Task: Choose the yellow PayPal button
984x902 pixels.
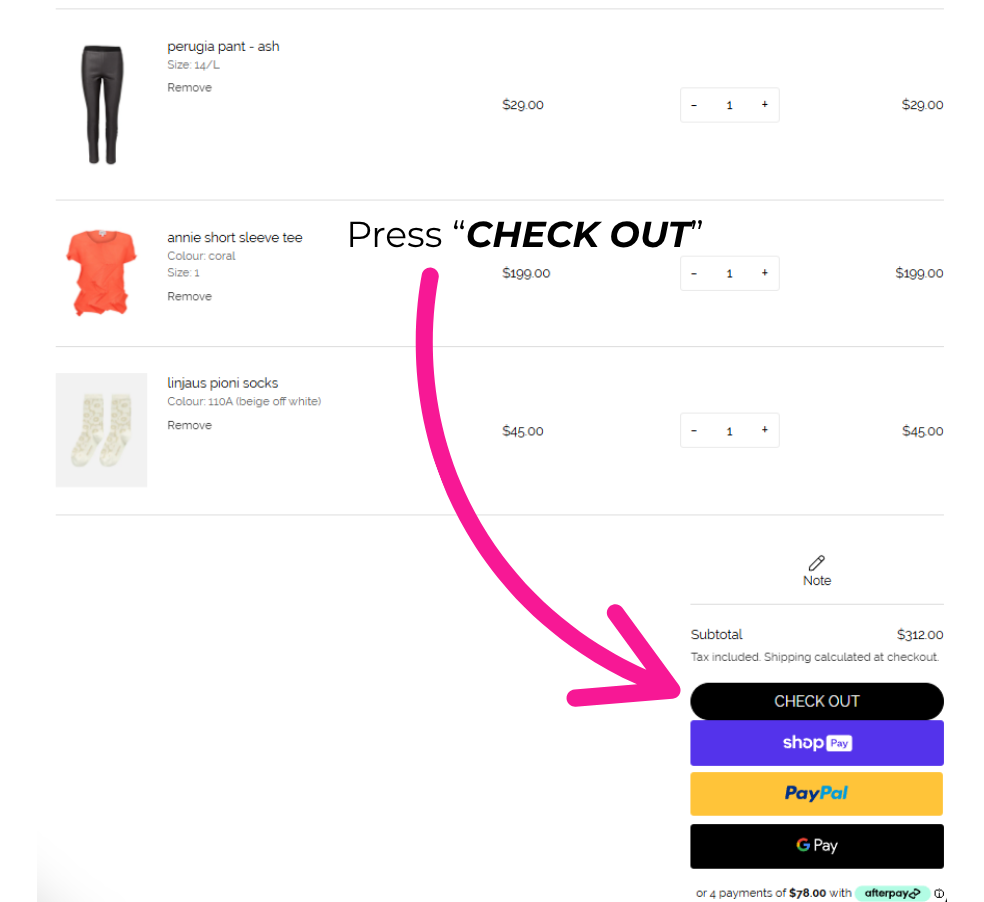Action: coord(816,794)
